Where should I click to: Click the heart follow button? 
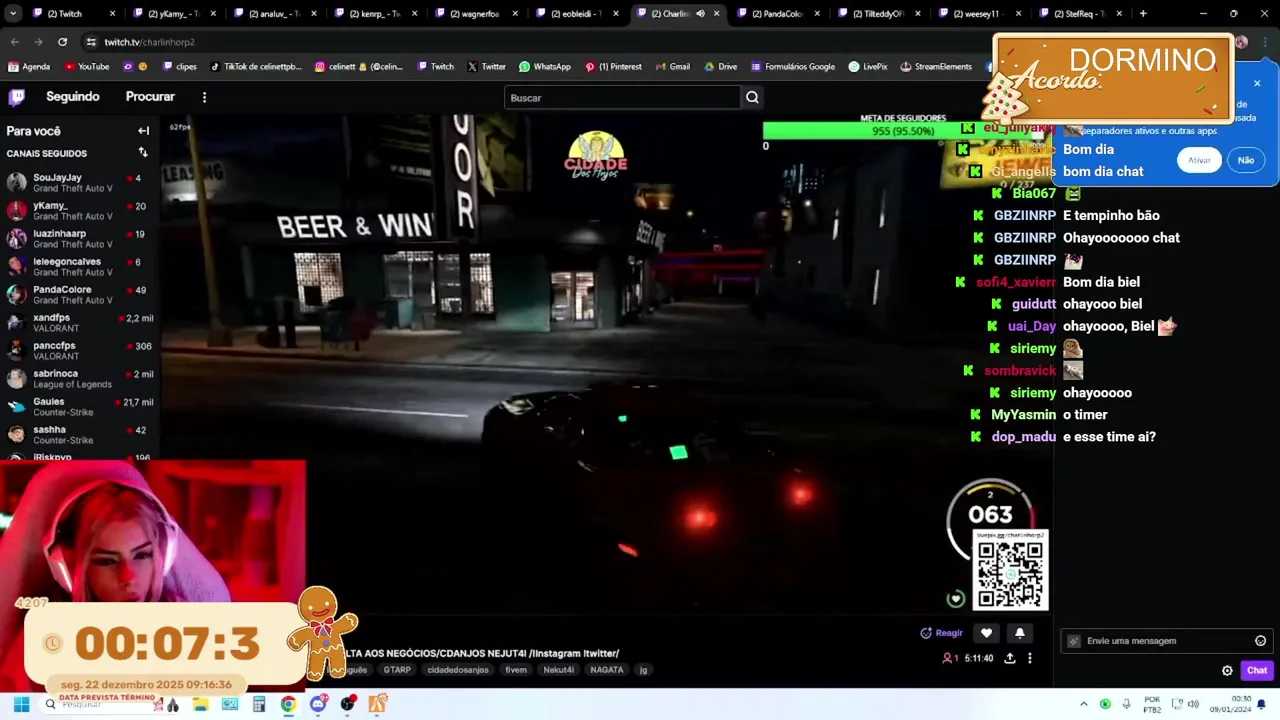coord(986,633)
